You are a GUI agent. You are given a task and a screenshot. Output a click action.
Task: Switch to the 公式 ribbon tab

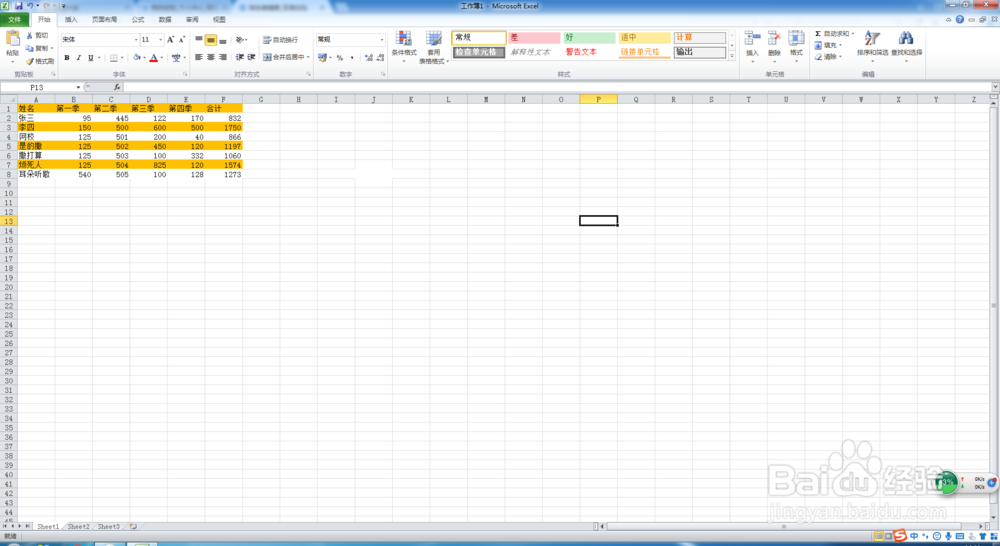(x=138, y=20)
